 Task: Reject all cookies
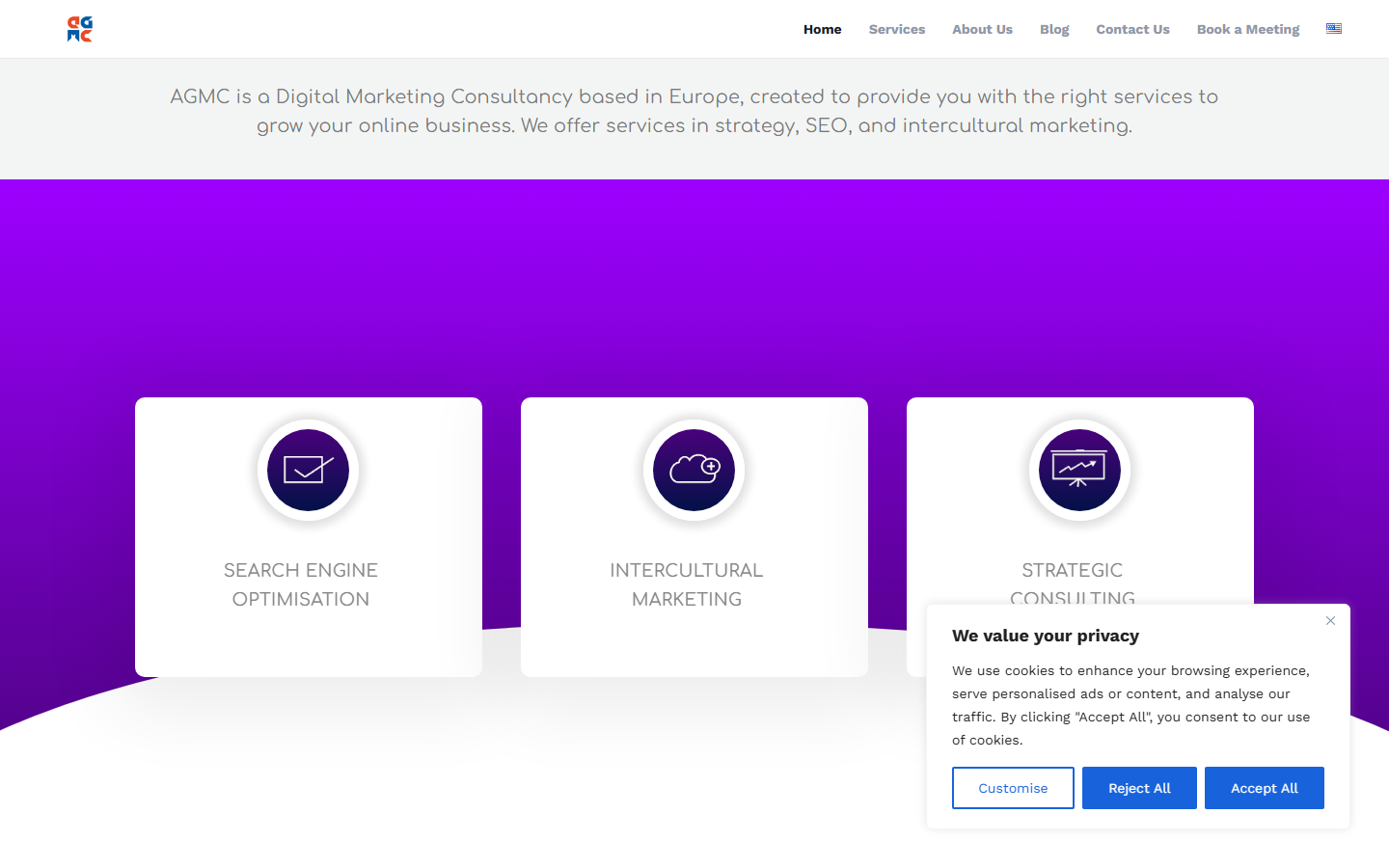coord(1139,788)
